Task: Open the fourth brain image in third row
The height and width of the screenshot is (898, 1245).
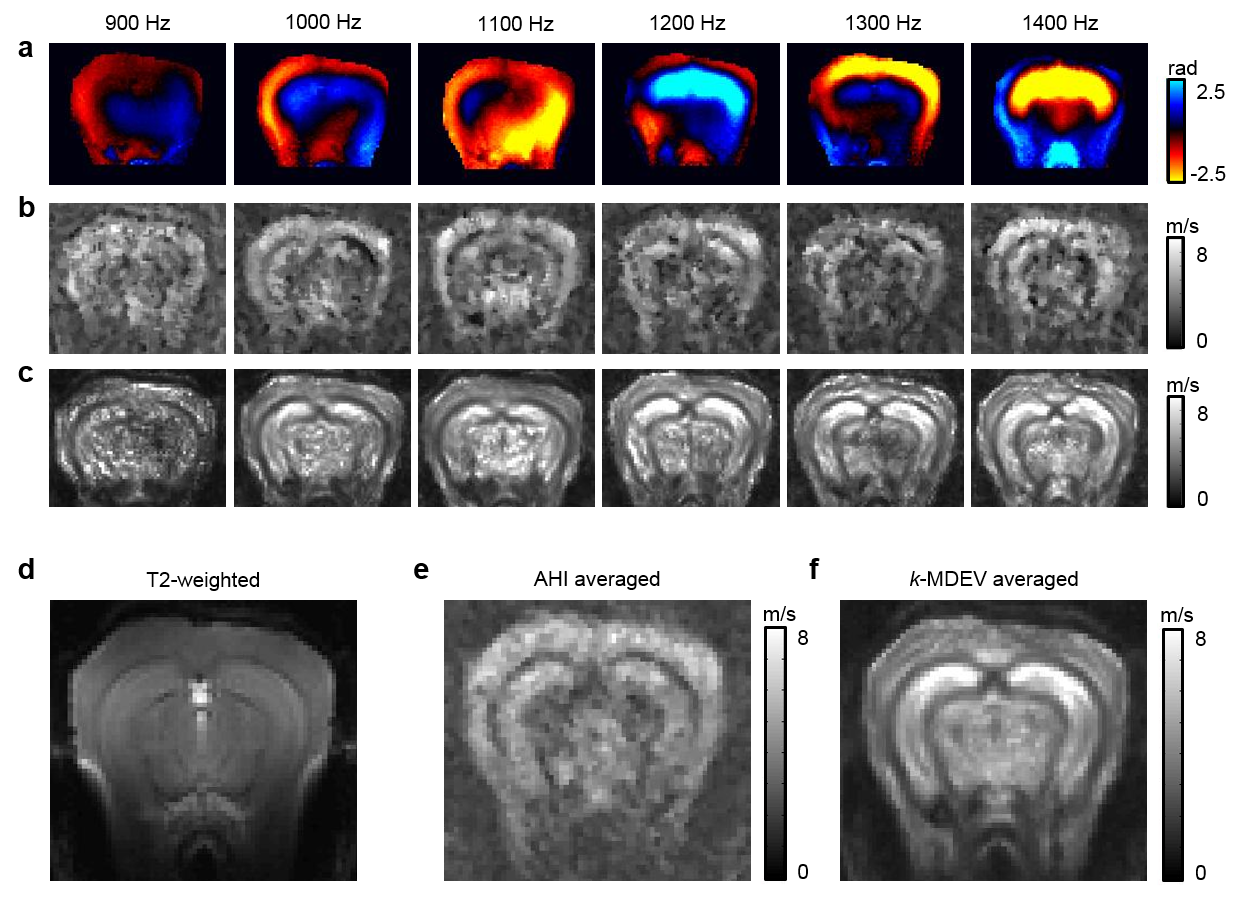Action: [690, 438]
